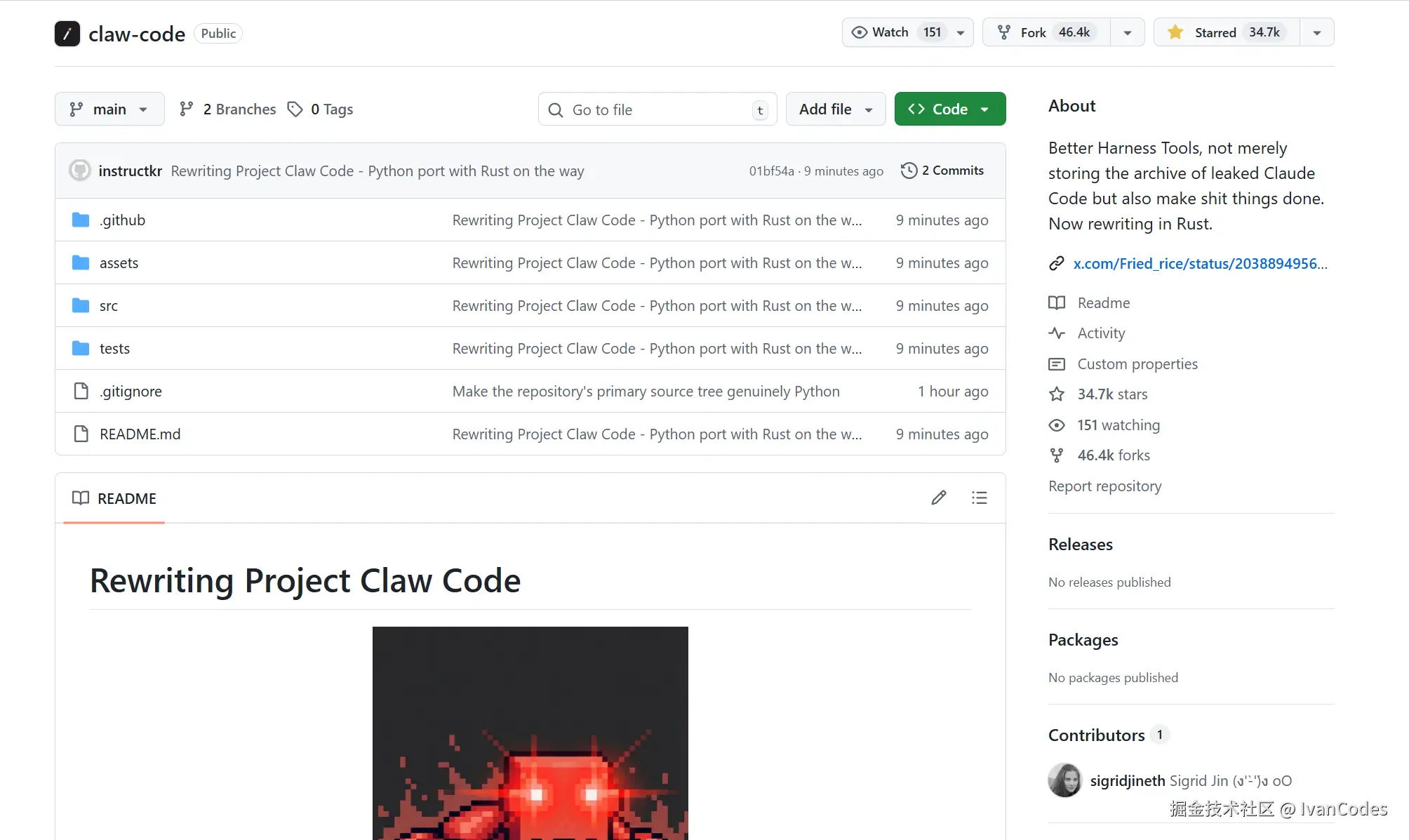Click the link icon beside x.com URL
The image size is (1409, 840).
pyautogui.click(x=1057, y=264)
